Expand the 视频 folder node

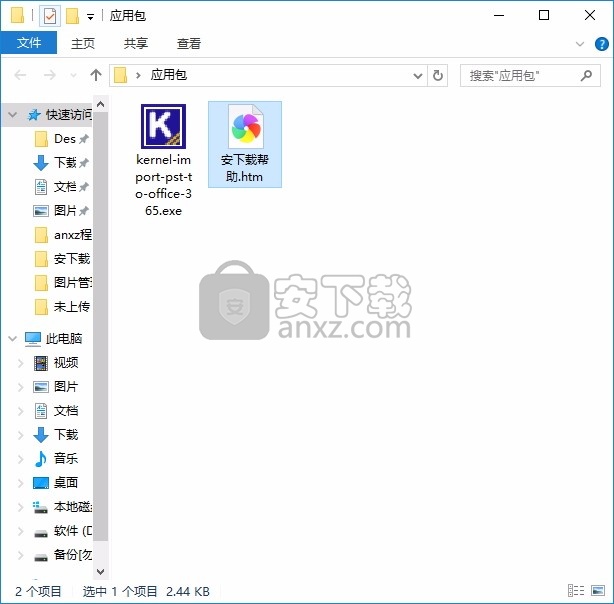point(21,363)
